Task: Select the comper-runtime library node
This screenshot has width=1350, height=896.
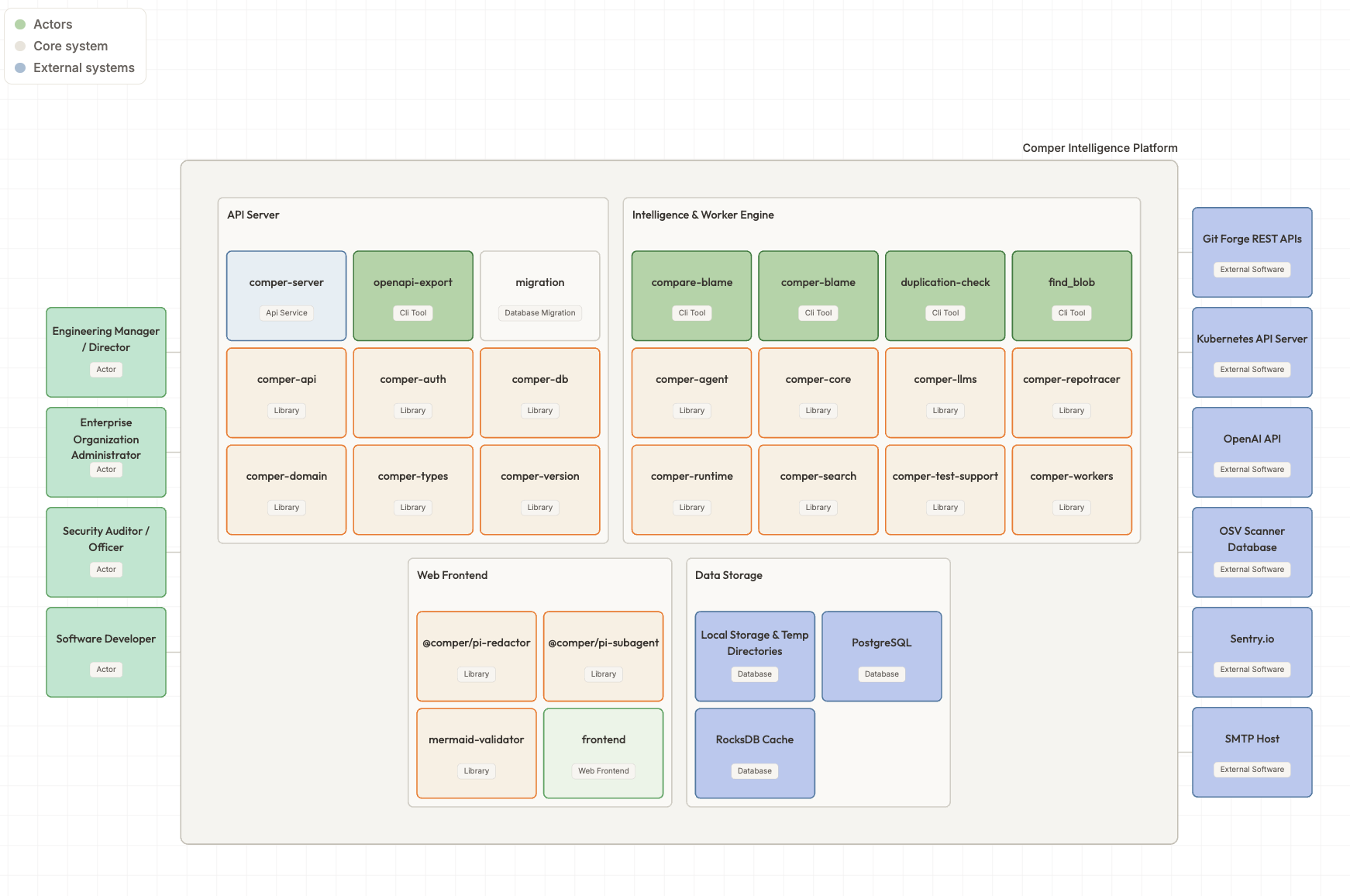Action: point(692,490)
